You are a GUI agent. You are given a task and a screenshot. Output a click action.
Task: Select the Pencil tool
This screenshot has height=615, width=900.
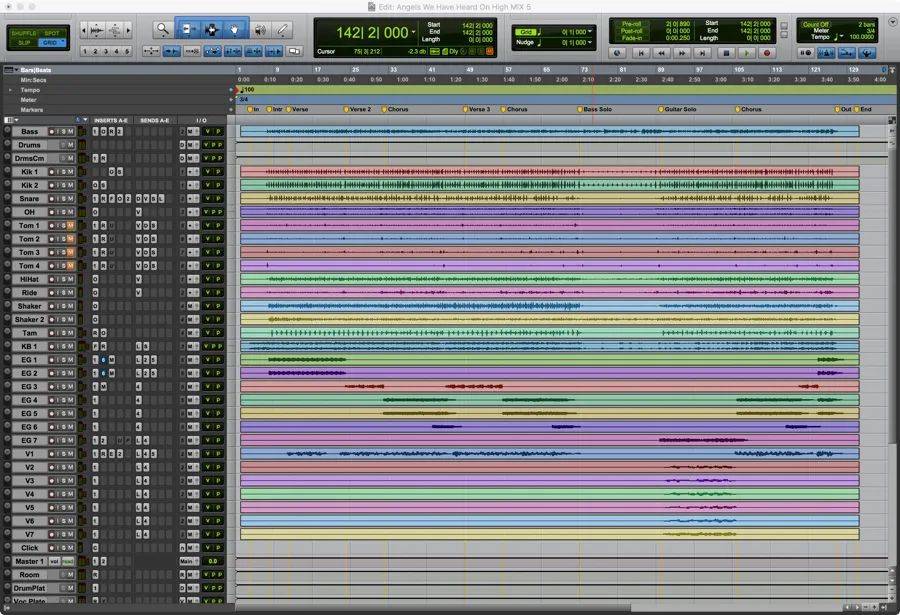click(x=283, y=30)
